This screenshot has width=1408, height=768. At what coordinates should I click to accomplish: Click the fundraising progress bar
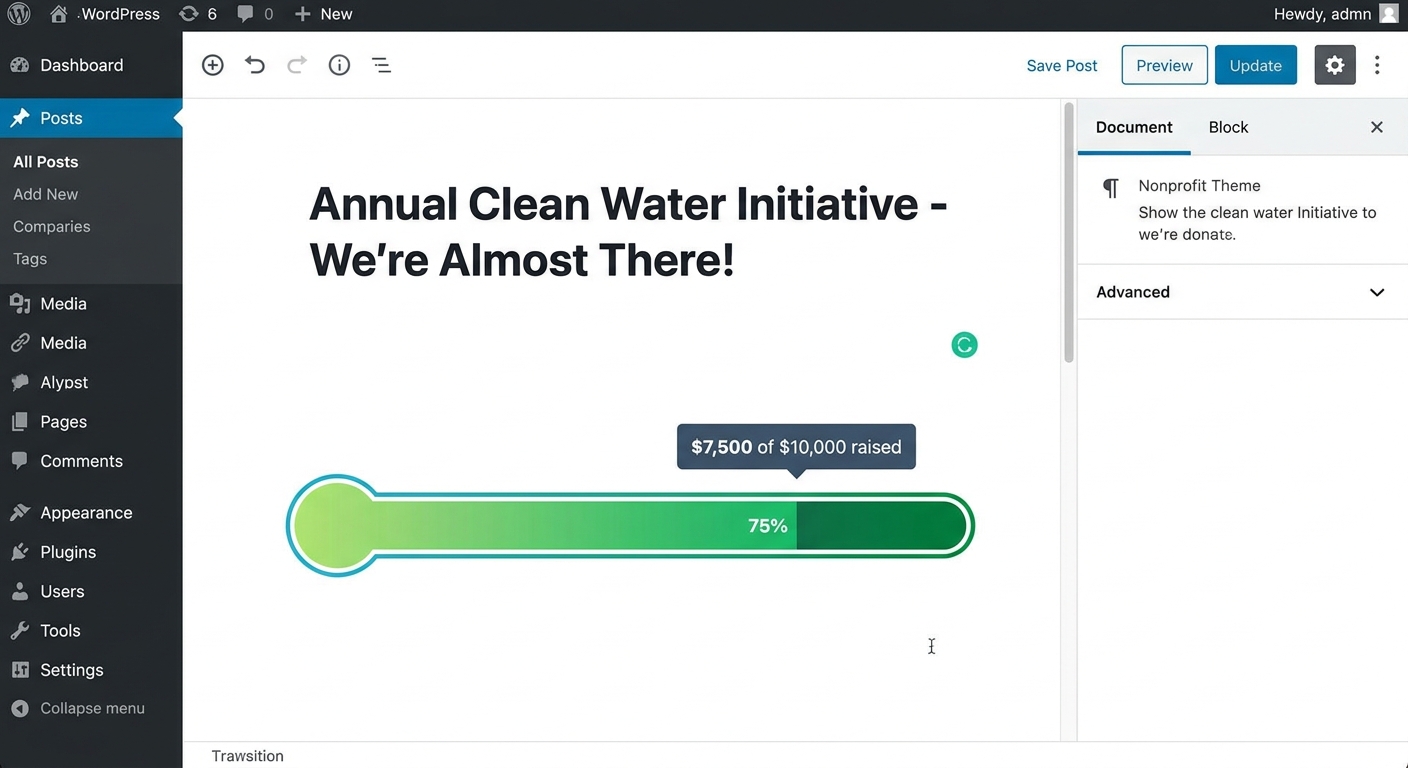(x=630, y=525)
